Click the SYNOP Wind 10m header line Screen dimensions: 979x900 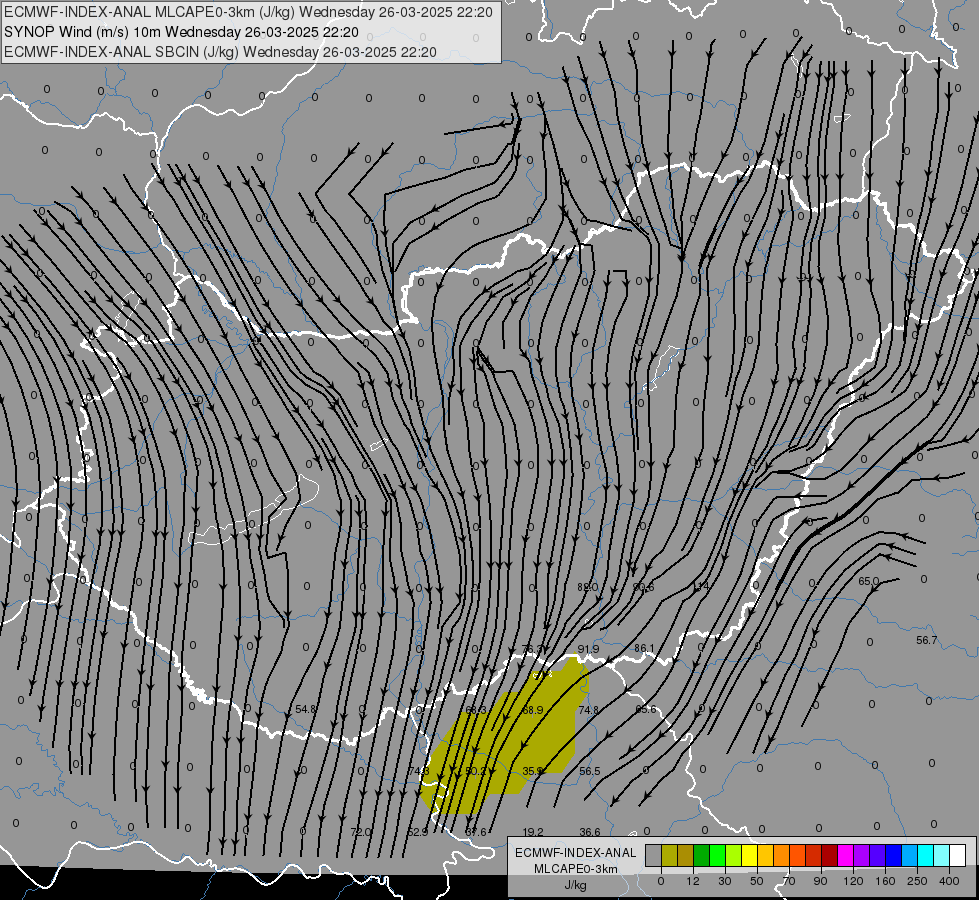(x=181, y=32)
